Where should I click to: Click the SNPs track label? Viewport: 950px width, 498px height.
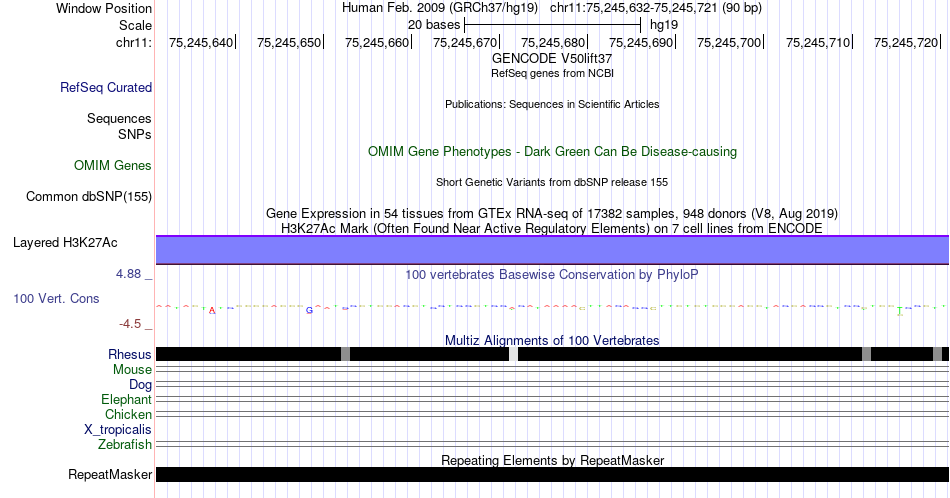(x=135, y=134)
